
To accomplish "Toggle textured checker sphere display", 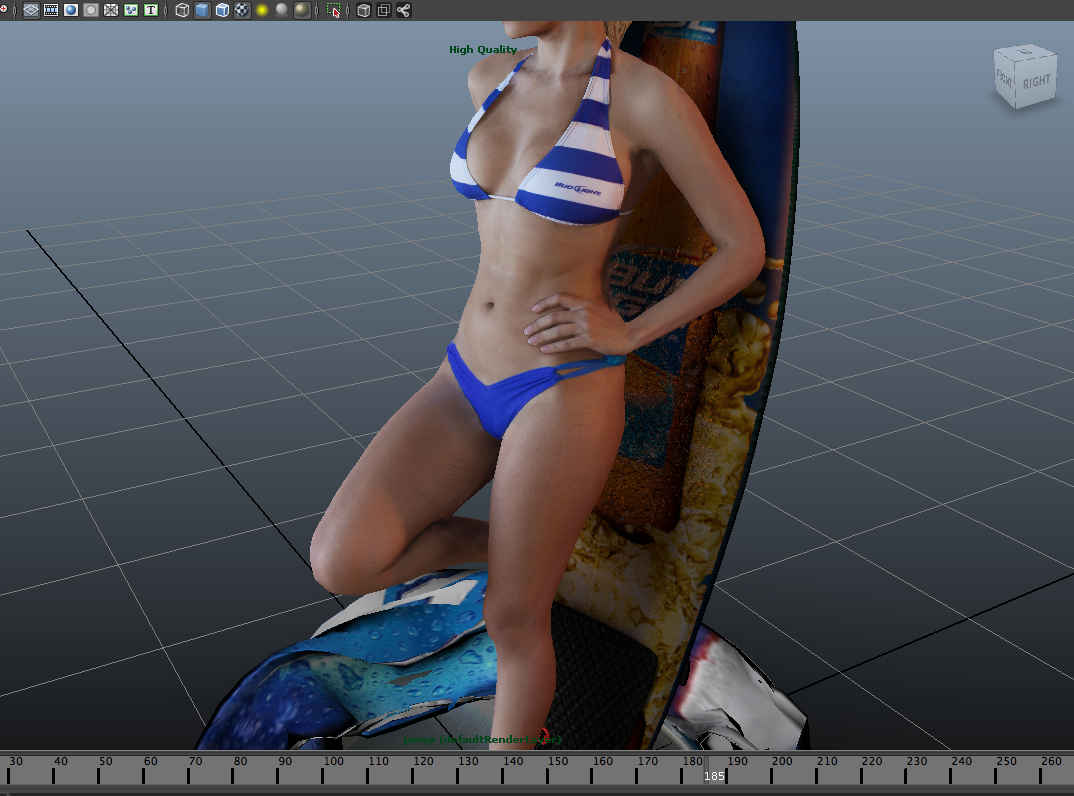I will pos(242,10).
